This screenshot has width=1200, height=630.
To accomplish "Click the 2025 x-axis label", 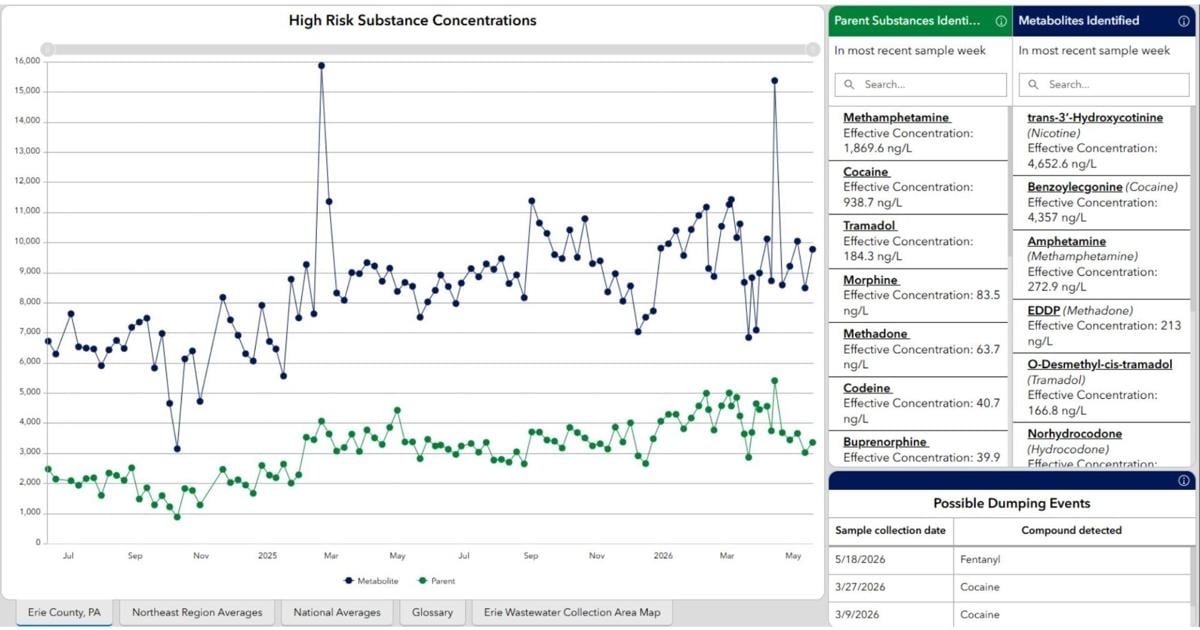I will (x=267, y=555).
